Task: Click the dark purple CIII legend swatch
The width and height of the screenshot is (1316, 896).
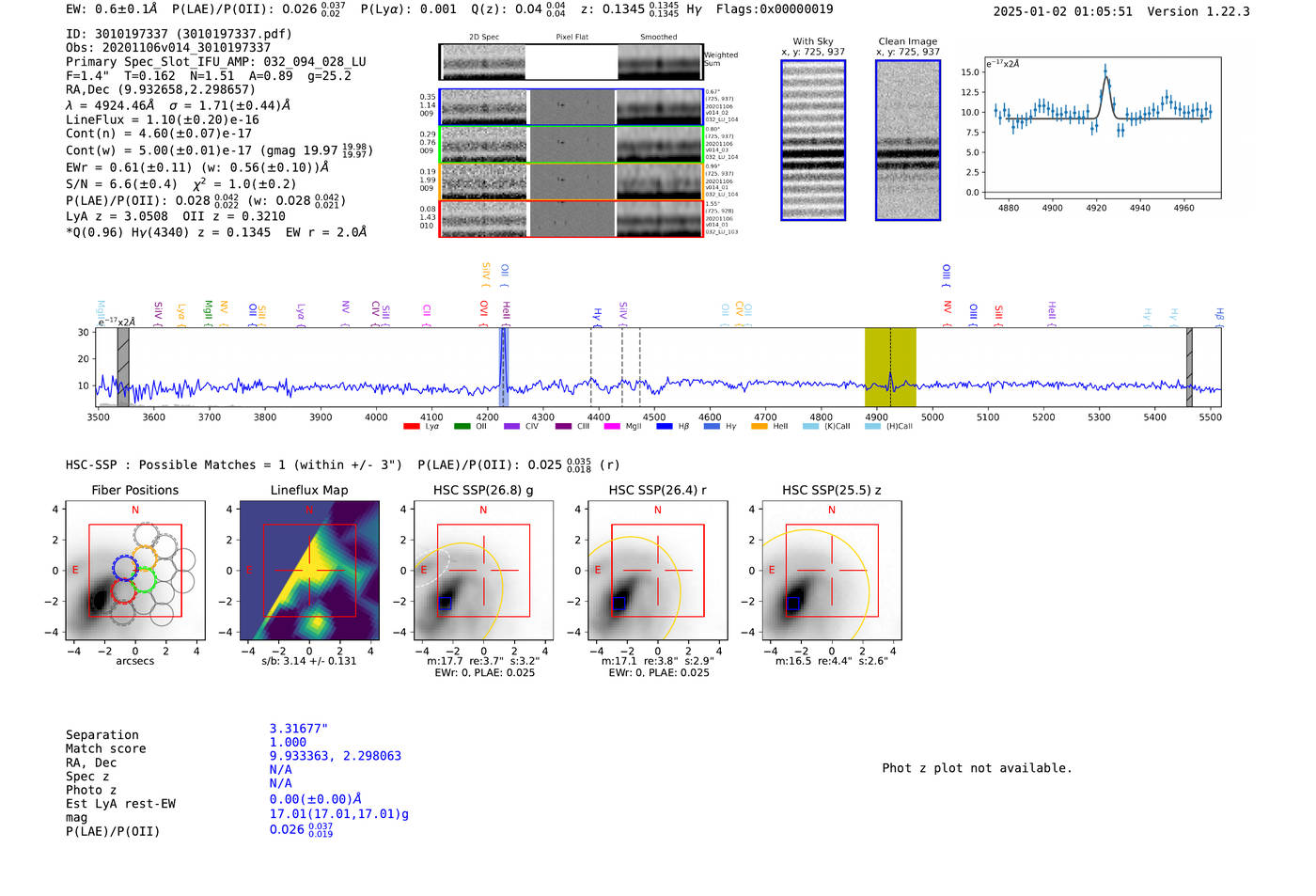Action: point(563,426)
